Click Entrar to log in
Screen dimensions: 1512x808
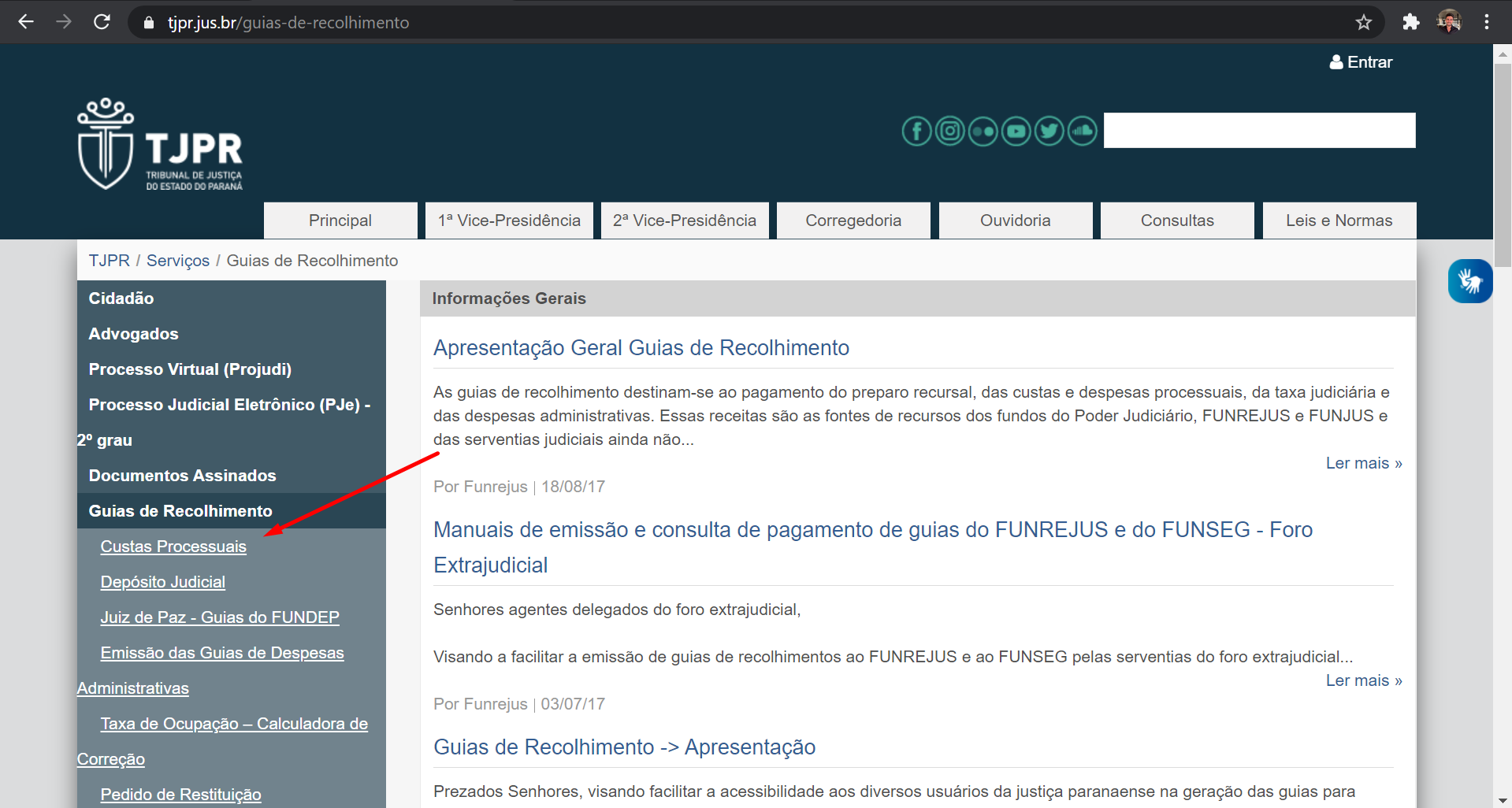[x=1361, y=62]
